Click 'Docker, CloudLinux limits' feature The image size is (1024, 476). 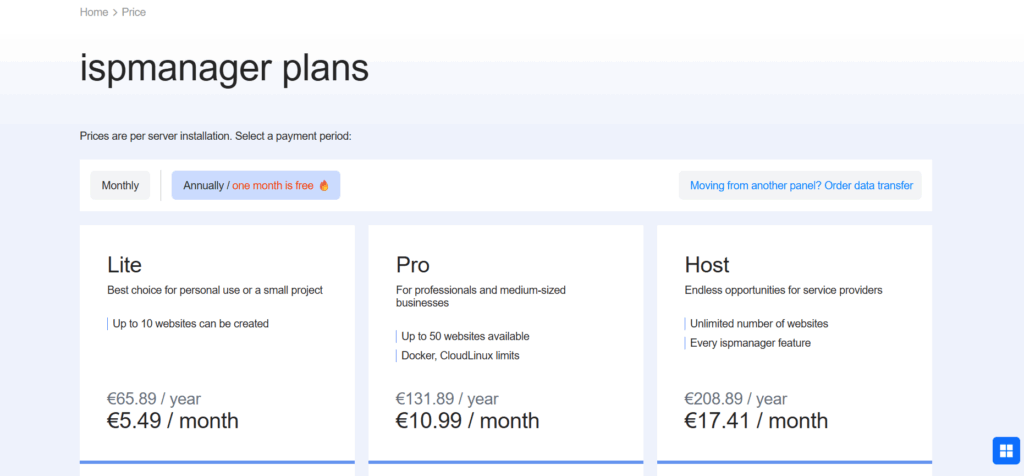[x=460, y=356]
